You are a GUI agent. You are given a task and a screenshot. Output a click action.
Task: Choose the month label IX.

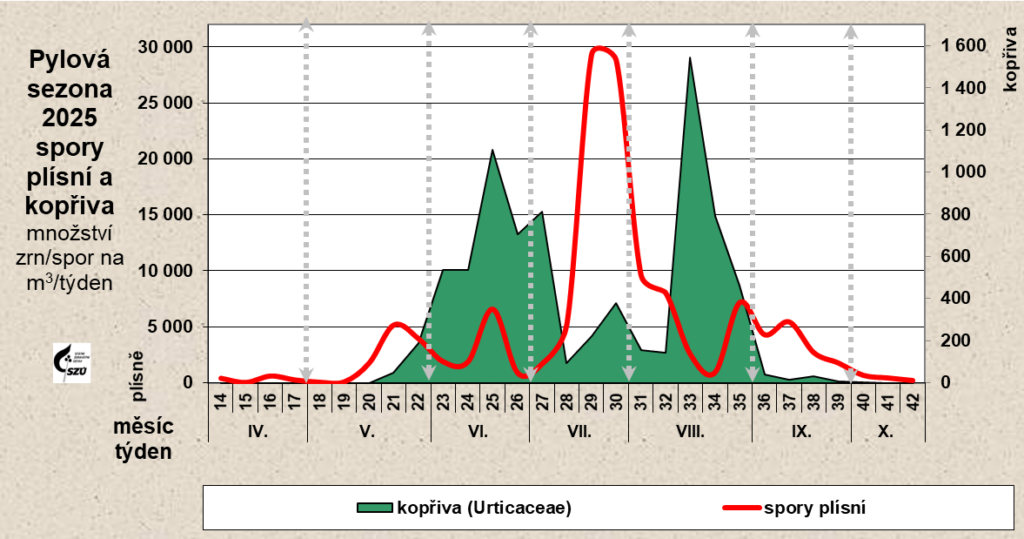tap(800, 433)
